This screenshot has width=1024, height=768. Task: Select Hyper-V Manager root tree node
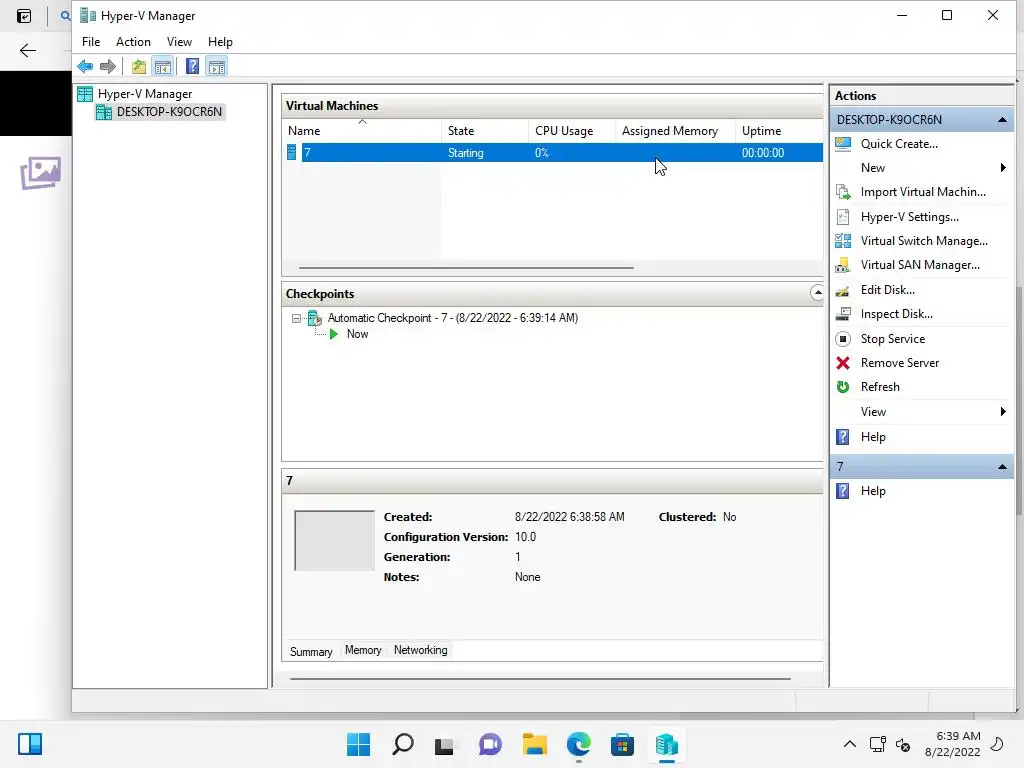(x=145, y=94)
